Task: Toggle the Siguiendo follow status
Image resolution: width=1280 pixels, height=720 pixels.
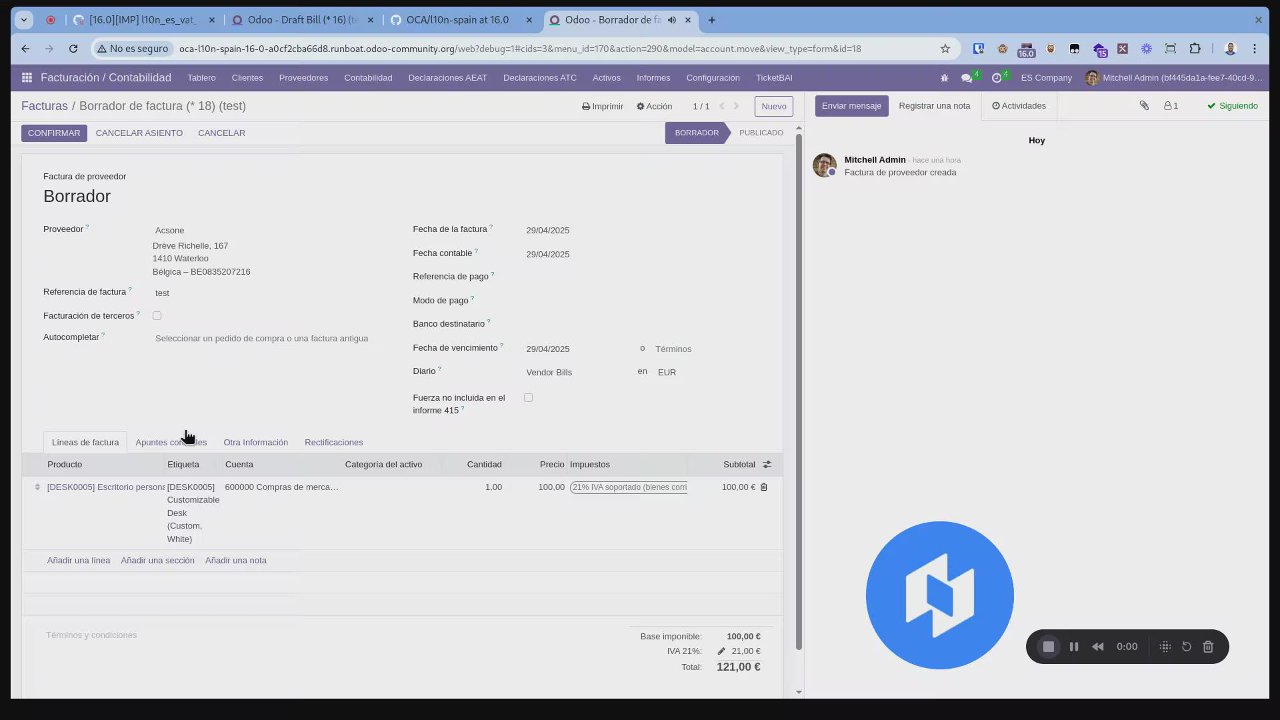Action: coord(1232,106)
